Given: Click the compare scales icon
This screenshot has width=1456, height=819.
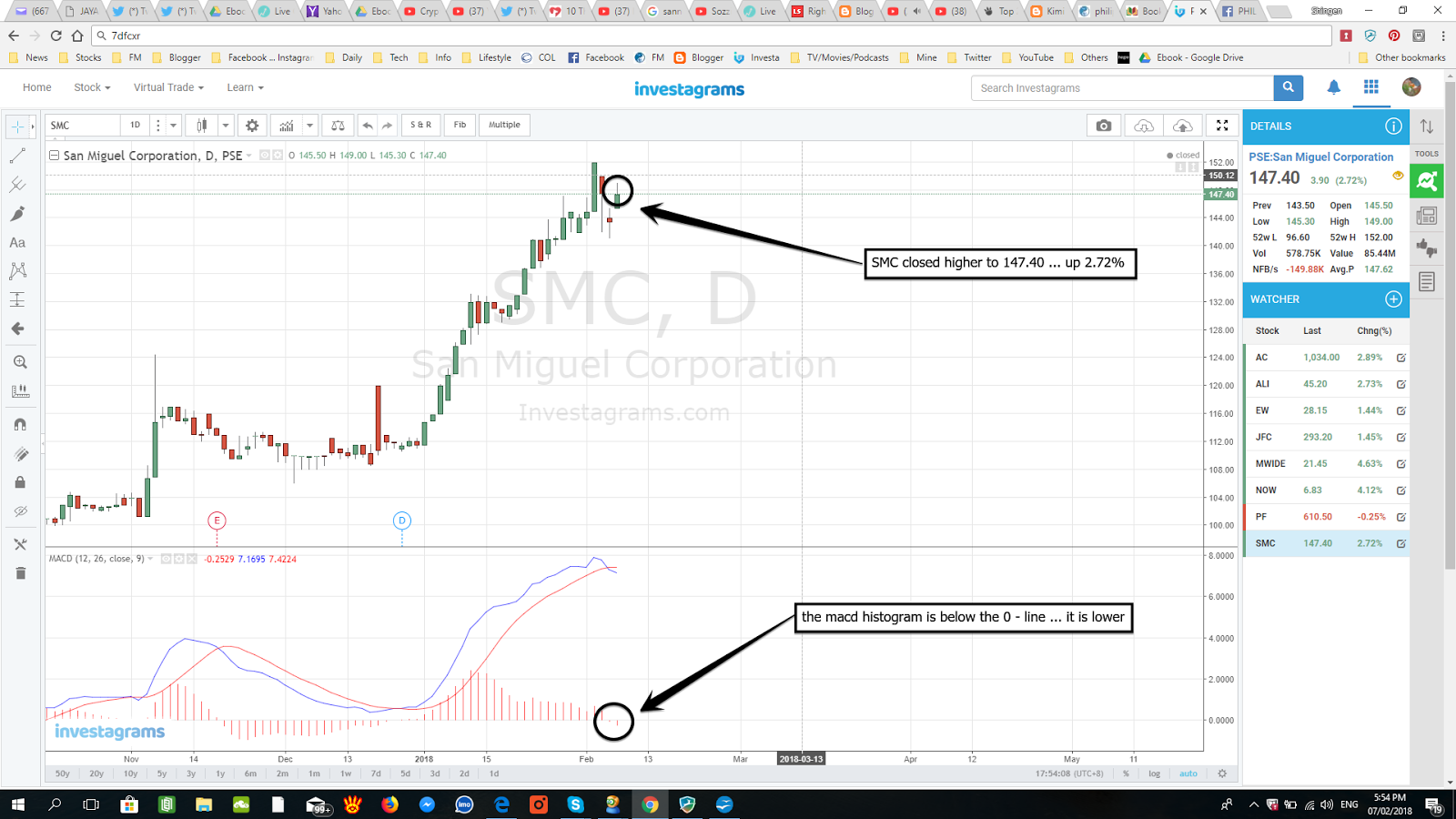Looking at the screenshot, I should tap(338, 126).
